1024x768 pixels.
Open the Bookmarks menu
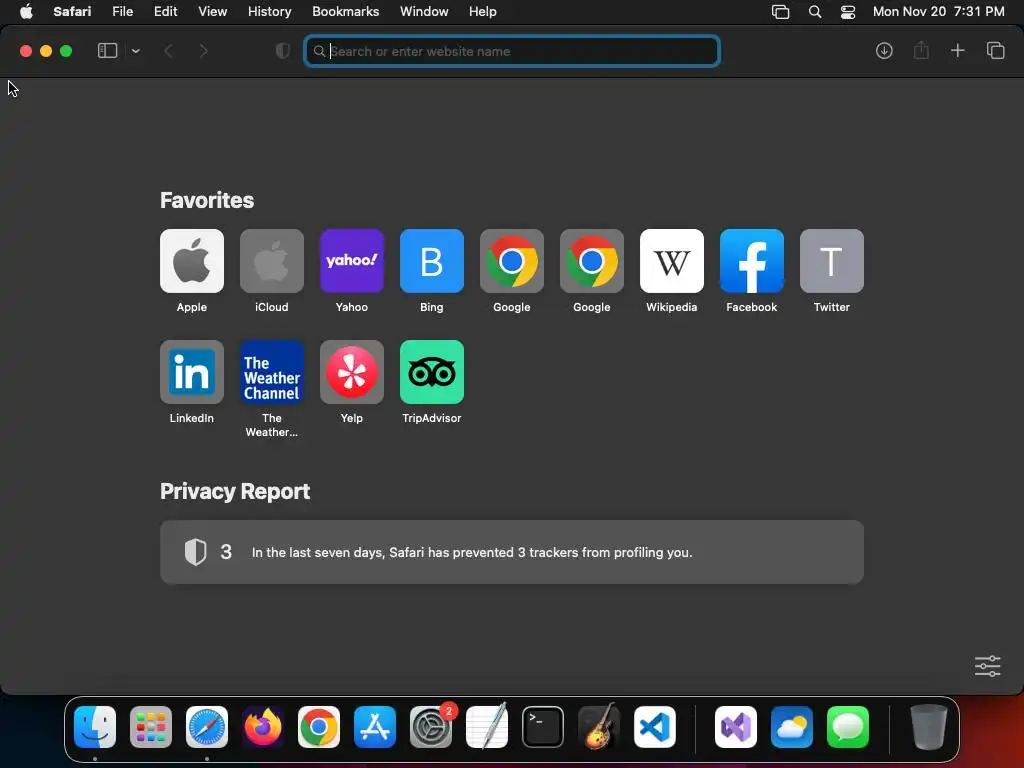[x=345, y=12]
